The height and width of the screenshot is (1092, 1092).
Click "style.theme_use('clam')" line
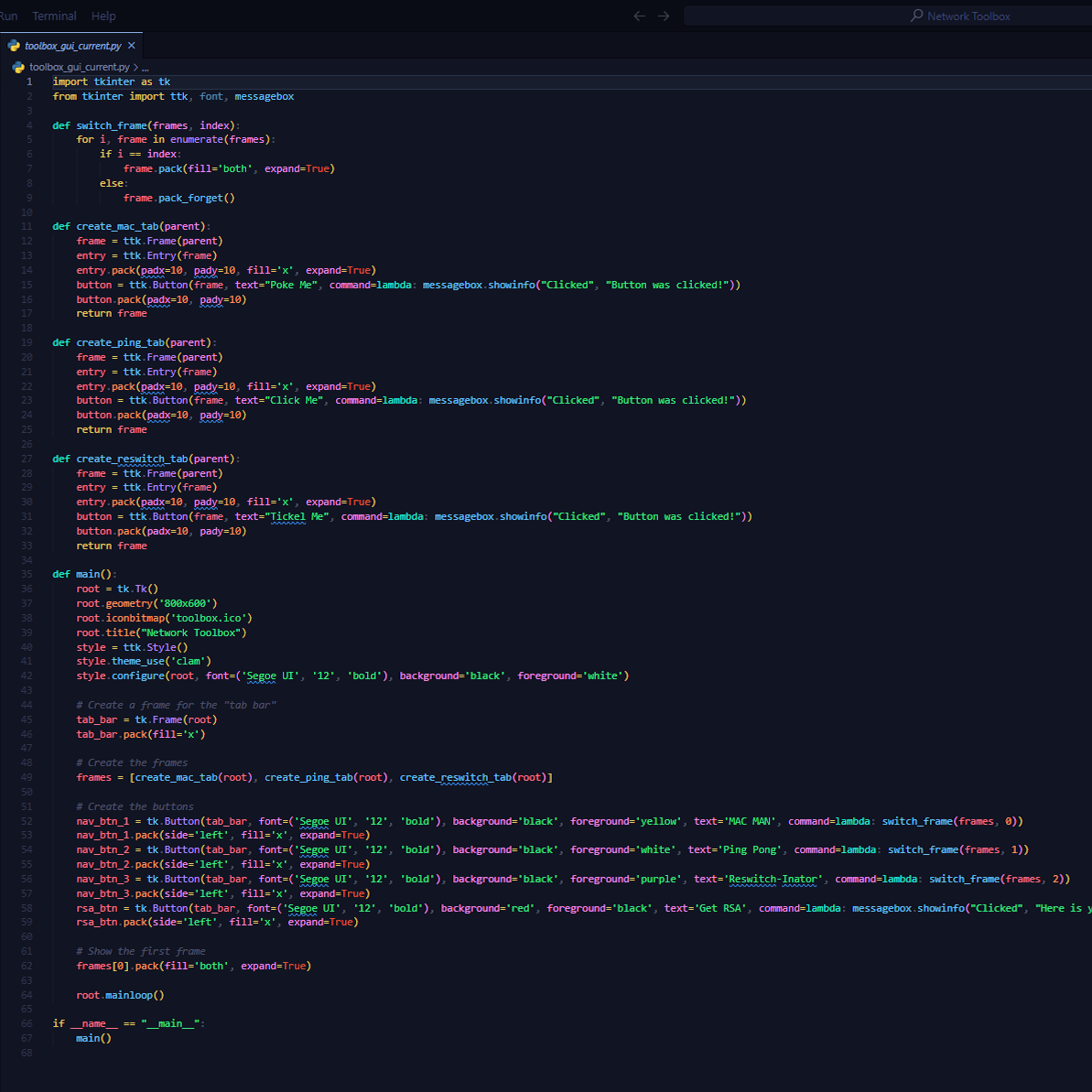click(144, 662)
